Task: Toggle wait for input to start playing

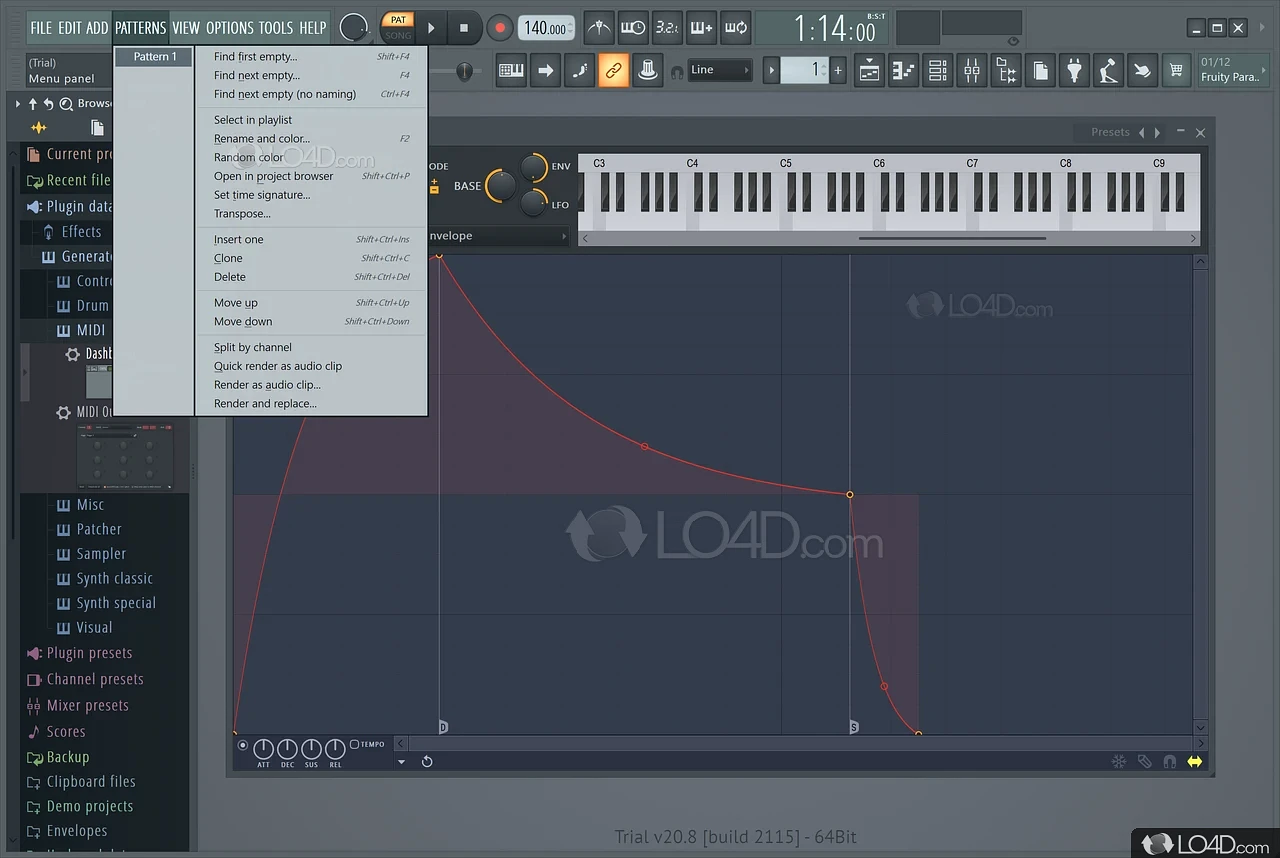Action: [x=632, y=28]
